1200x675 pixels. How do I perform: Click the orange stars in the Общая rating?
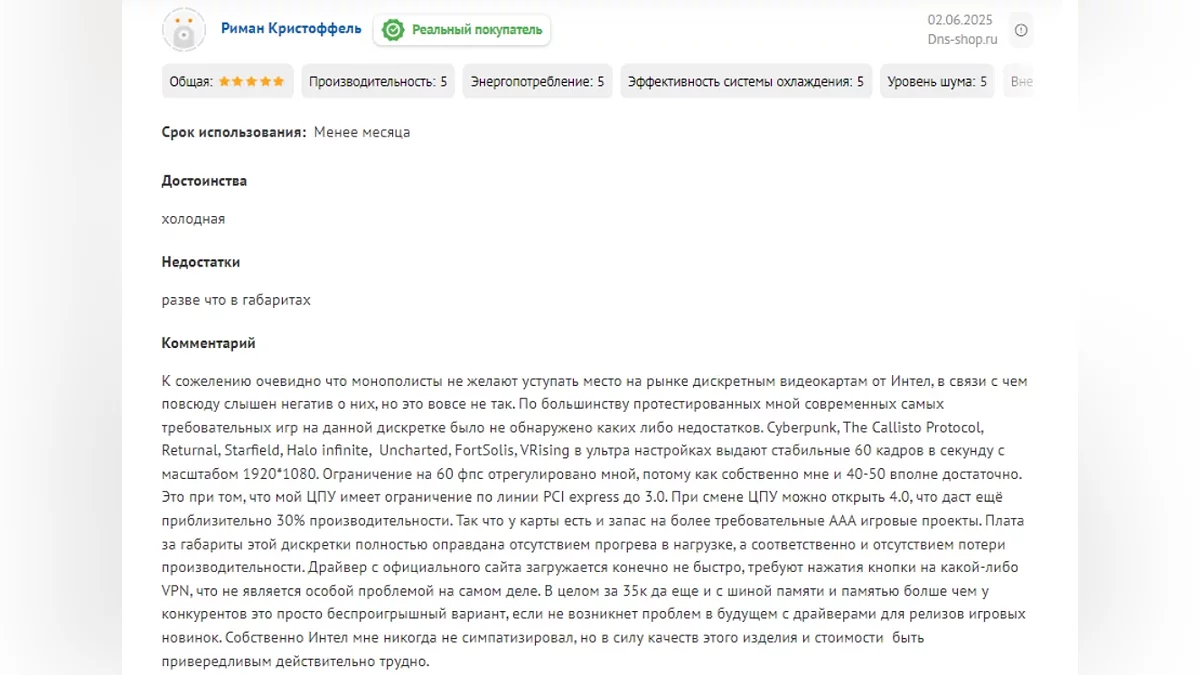click(251, 82)
